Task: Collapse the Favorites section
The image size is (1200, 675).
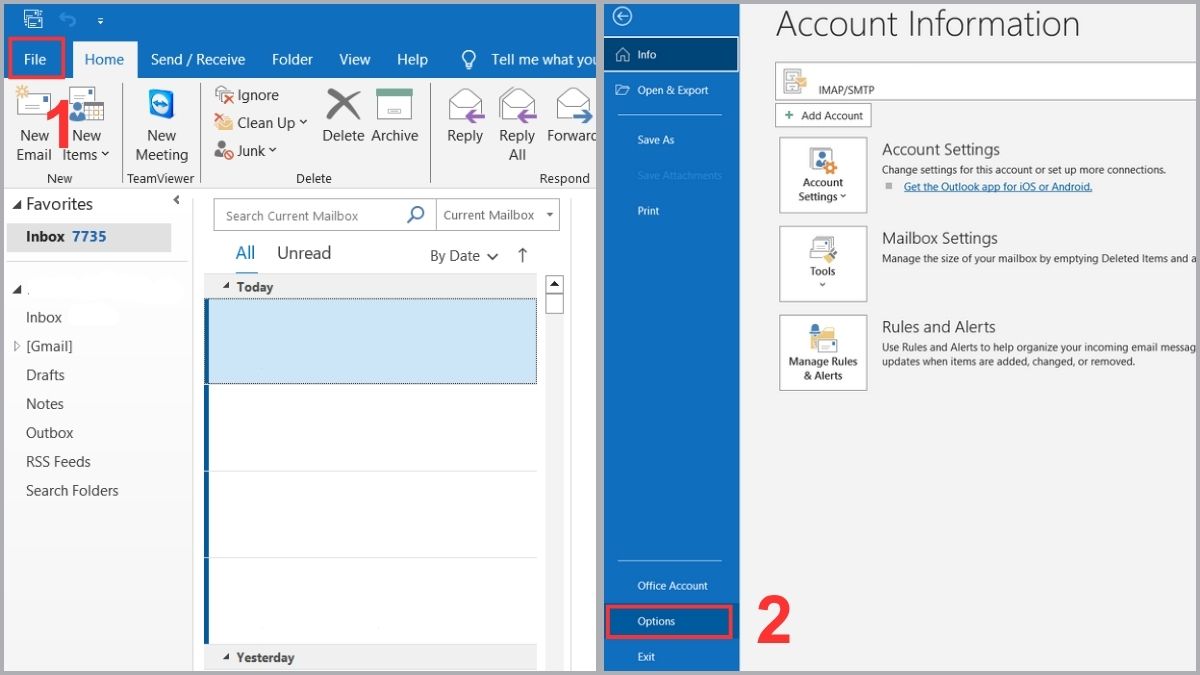Action: (17, 204)
